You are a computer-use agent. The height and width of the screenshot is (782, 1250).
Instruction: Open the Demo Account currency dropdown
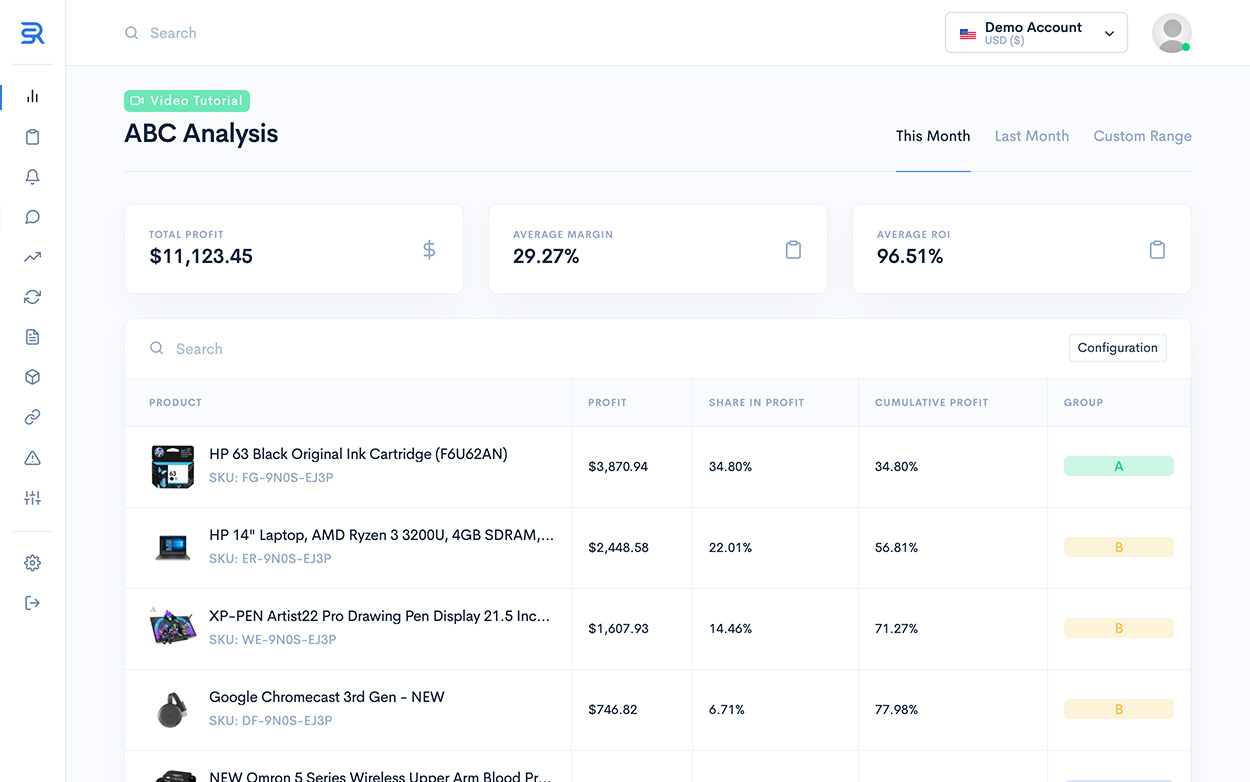[1036, 33]
